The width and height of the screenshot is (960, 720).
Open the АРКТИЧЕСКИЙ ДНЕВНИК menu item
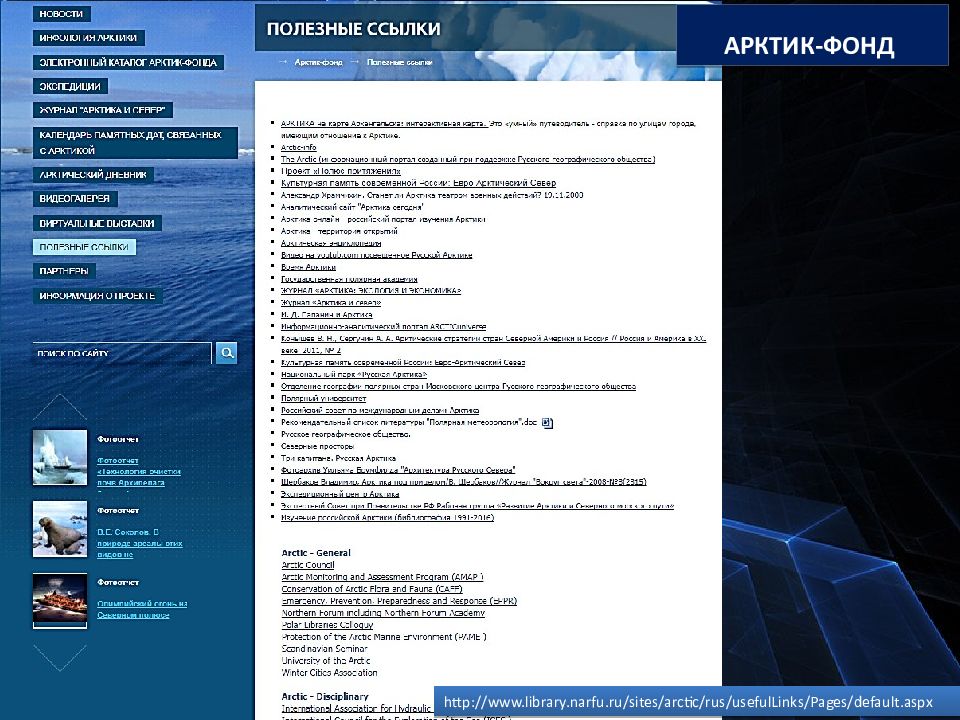click(x=93, y=174)
